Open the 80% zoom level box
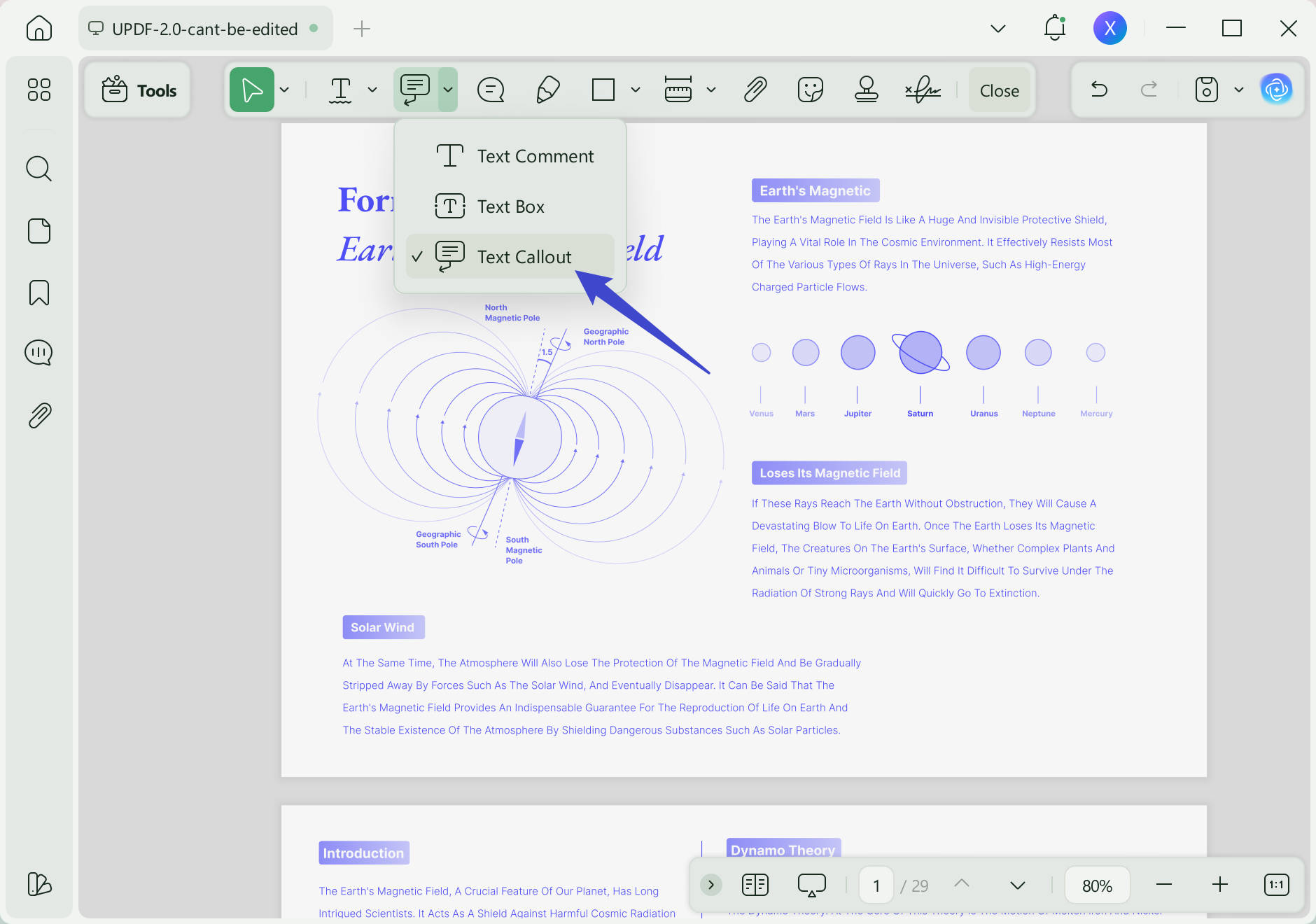 click(1098, 885)
